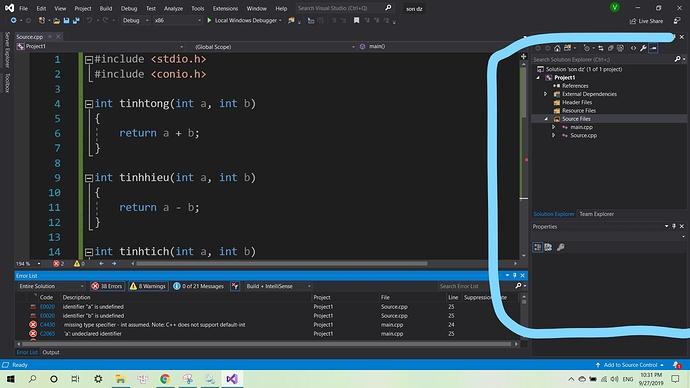
Task: Open the Build + IntelliSense dropdown
Action: (x=278, y=286)
